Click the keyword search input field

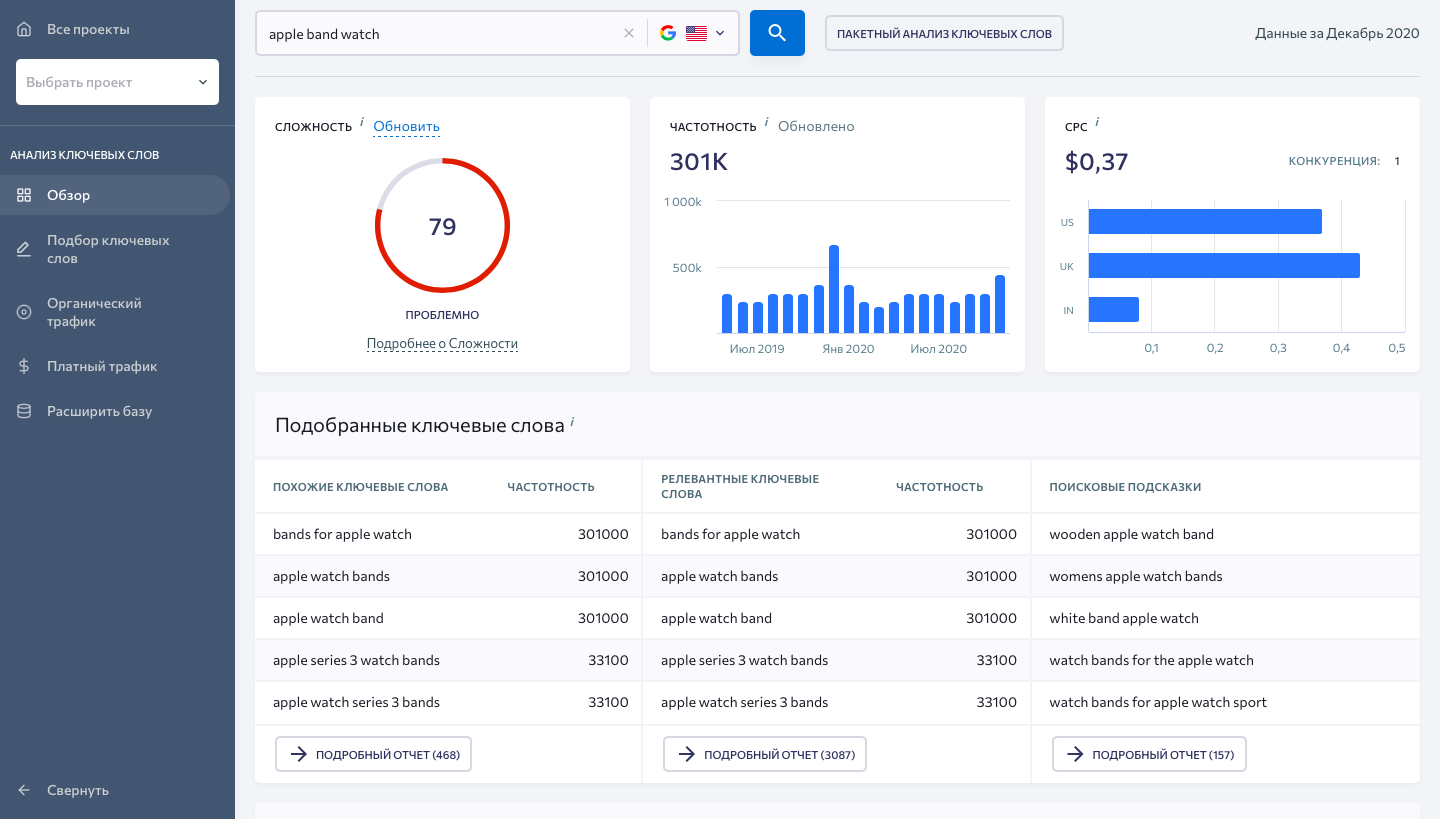pos(440,33)
